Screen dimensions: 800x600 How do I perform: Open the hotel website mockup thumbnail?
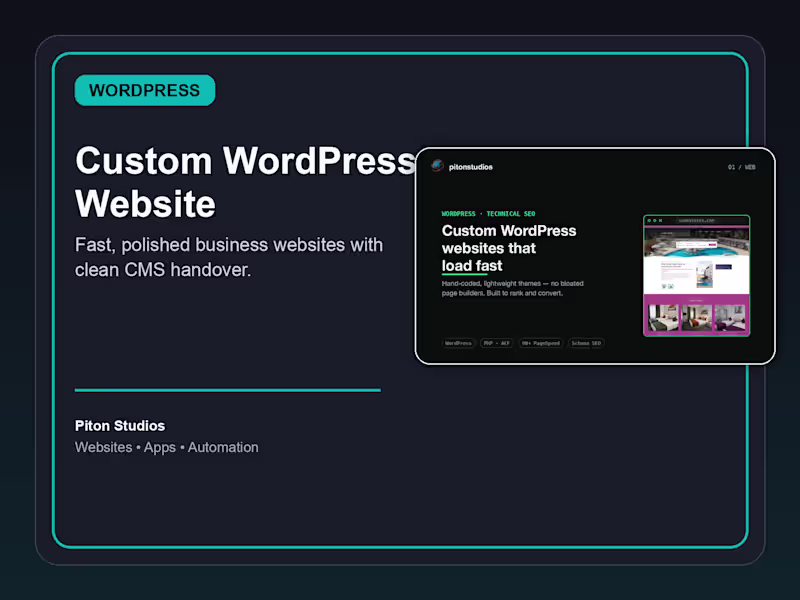pos(696,276)
